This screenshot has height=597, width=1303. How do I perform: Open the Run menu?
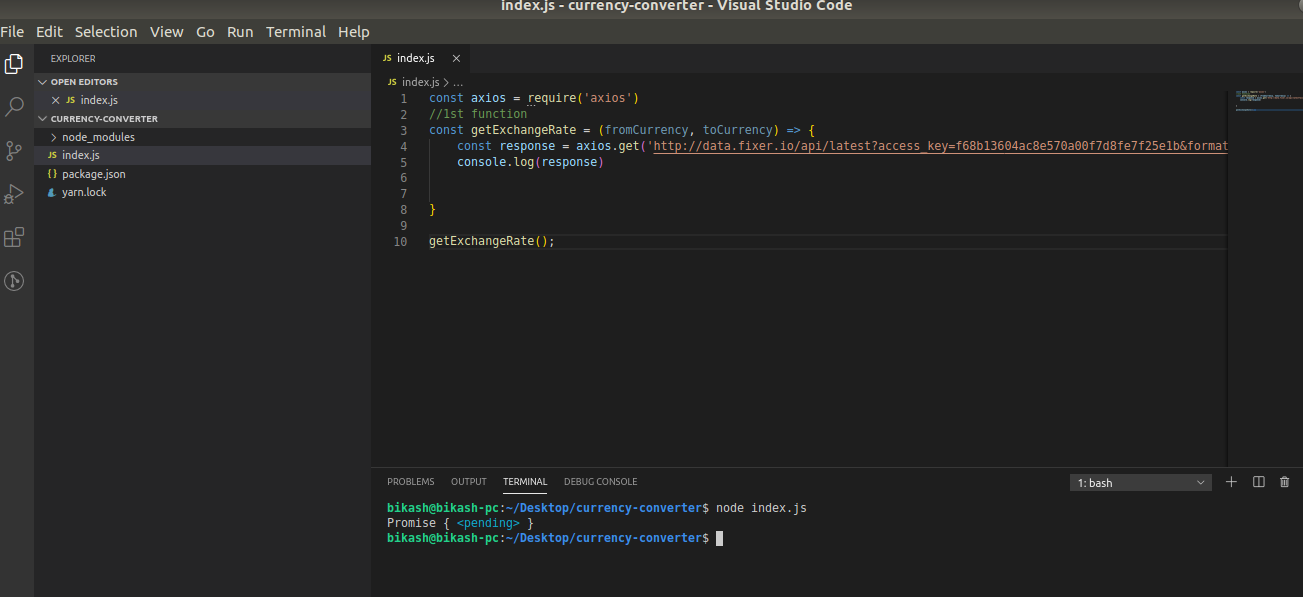tap(240, 31)
